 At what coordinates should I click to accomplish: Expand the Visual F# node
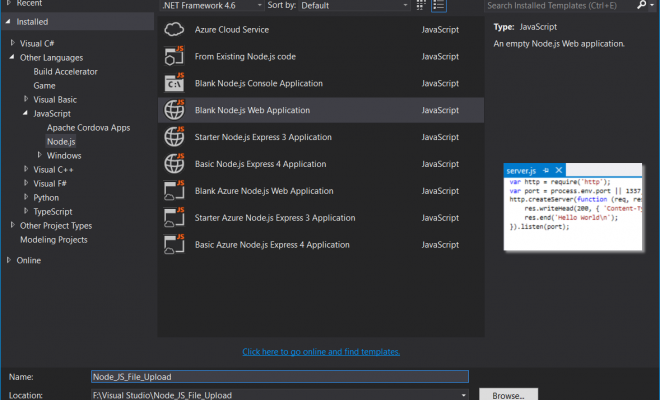pos(26,183)
